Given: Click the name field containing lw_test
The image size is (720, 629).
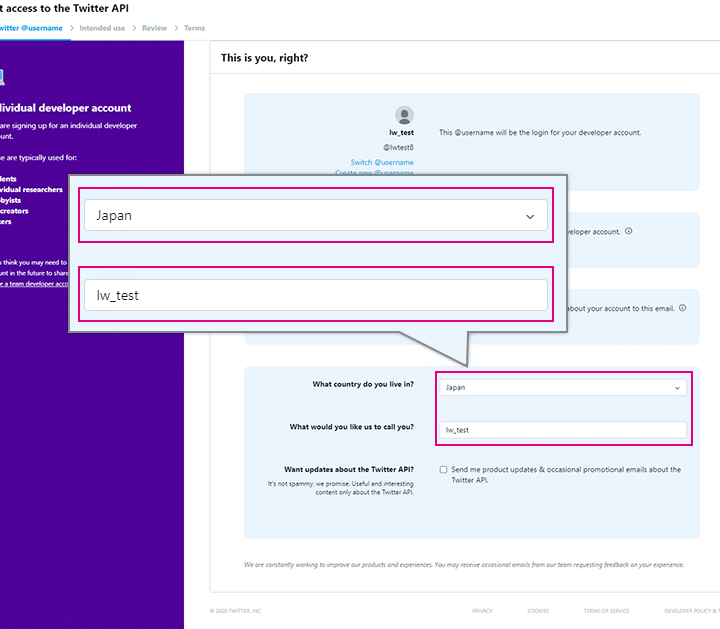Looking at the screenshot, I should 561,430.
